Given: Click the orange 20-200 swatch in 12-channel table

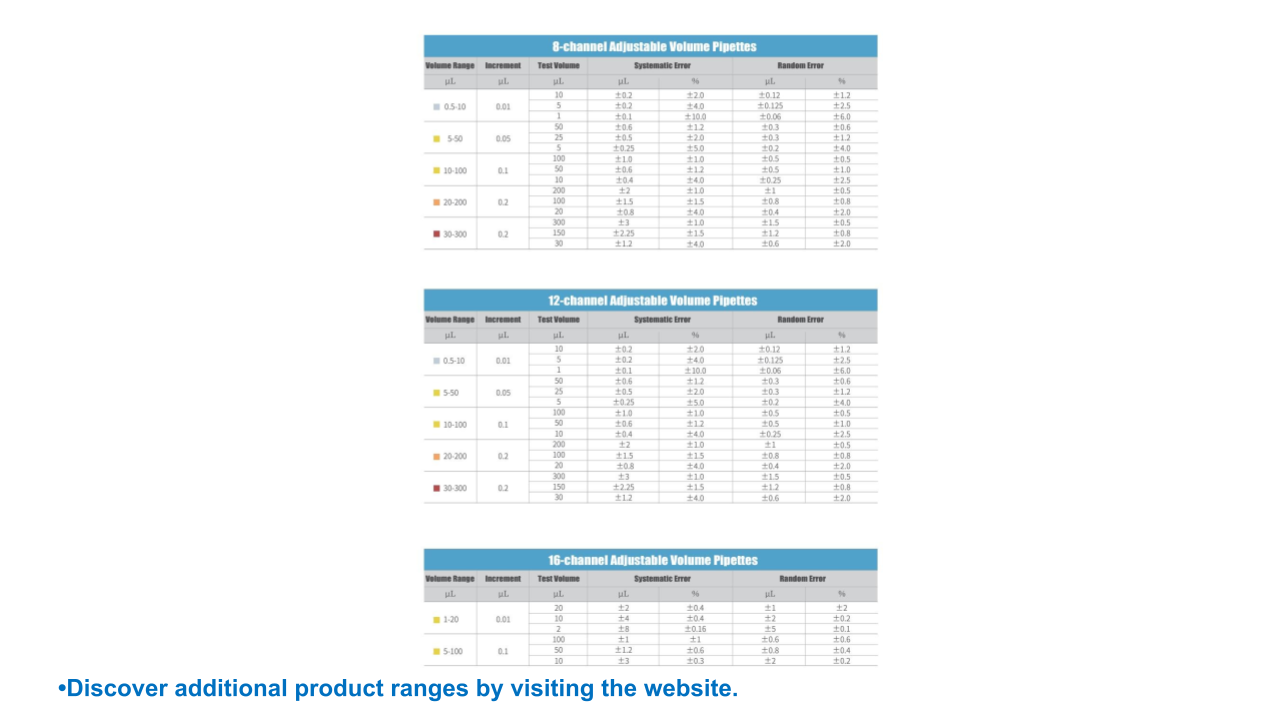Looking at the screenshot, I should (x=437, y=456).
